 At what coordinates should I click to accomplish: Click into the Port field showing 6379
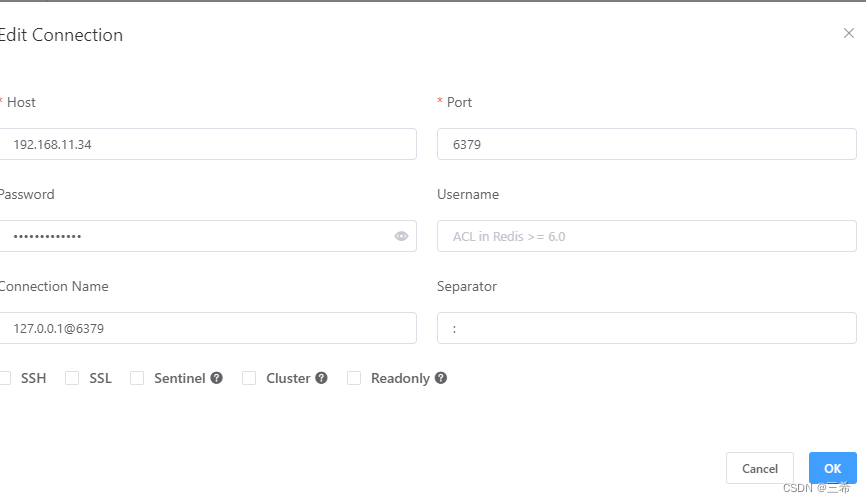(647, 145)
